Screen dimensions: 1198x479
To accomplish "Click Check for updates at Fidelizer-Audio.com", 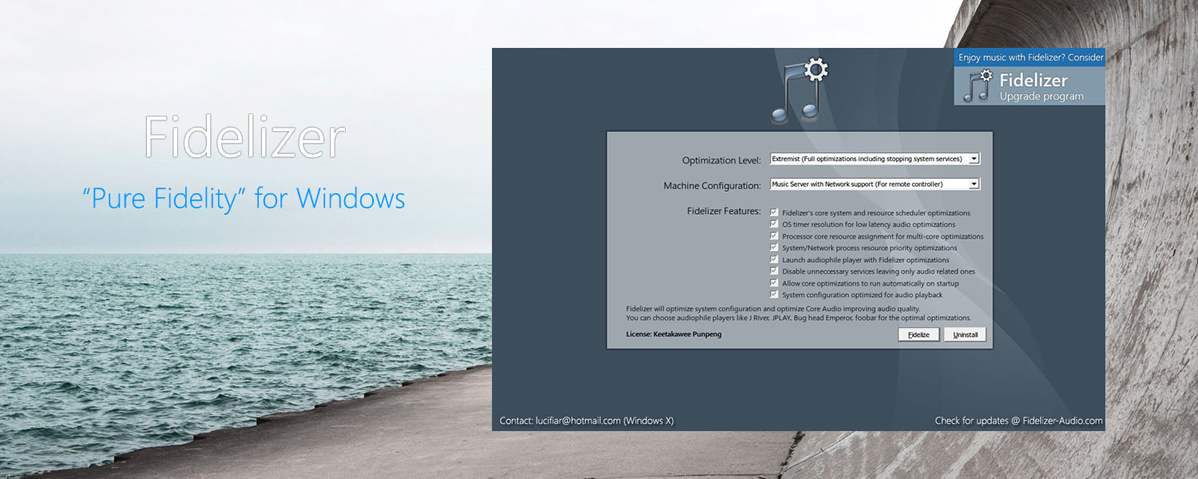I will pyautogui.click(x=1018, y=421).
